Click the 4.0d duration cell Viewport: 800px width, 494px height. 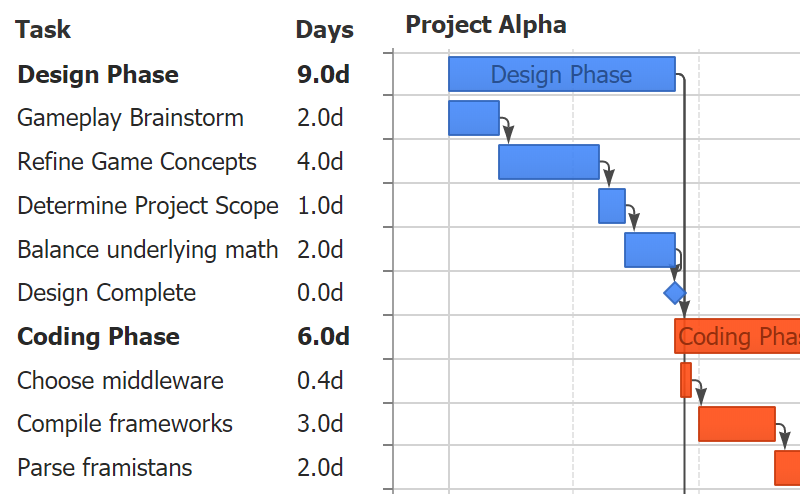coord(320,162)
